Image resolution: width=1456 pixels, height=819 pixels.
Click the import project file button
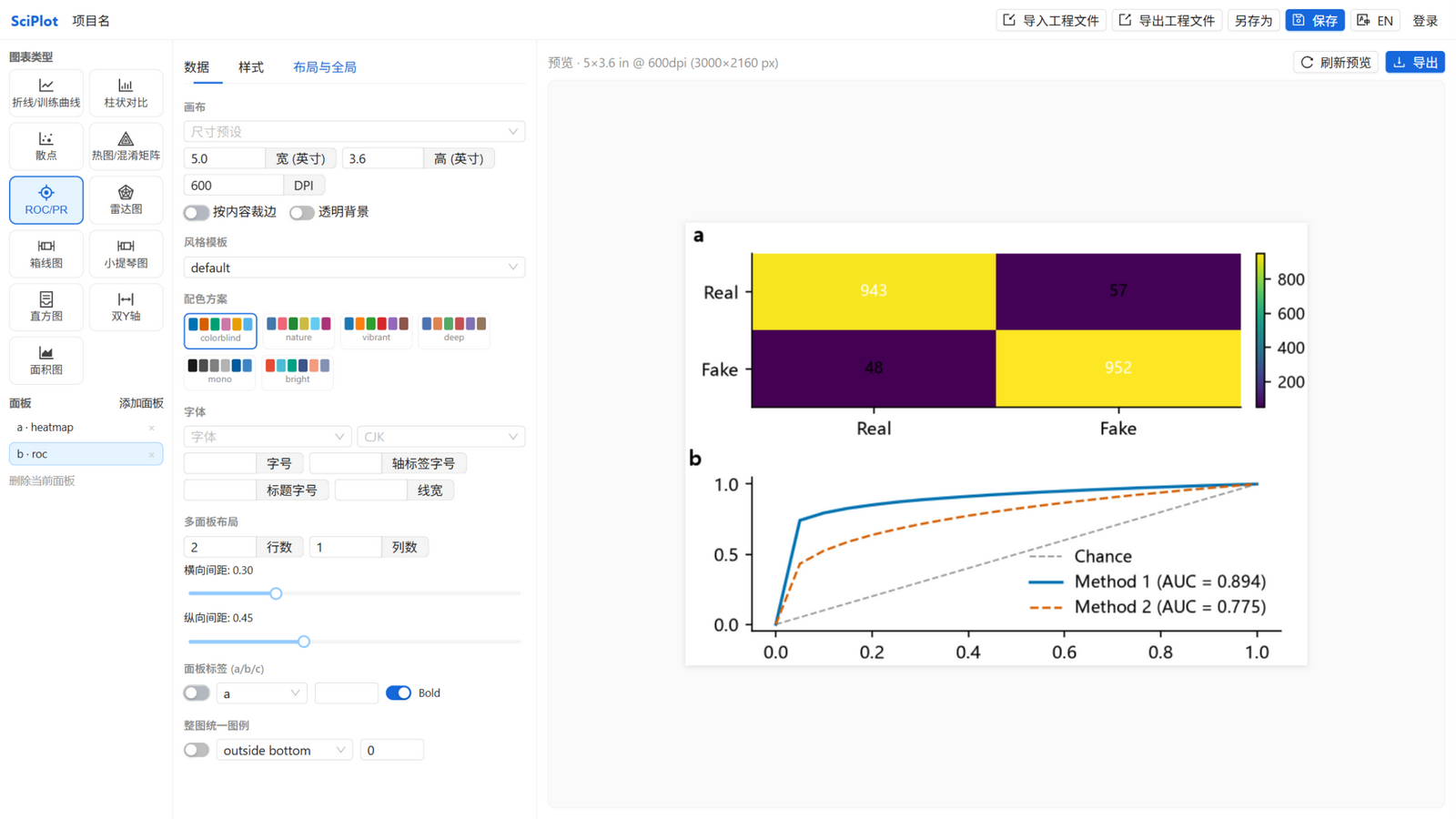(x=1051, y=20)
